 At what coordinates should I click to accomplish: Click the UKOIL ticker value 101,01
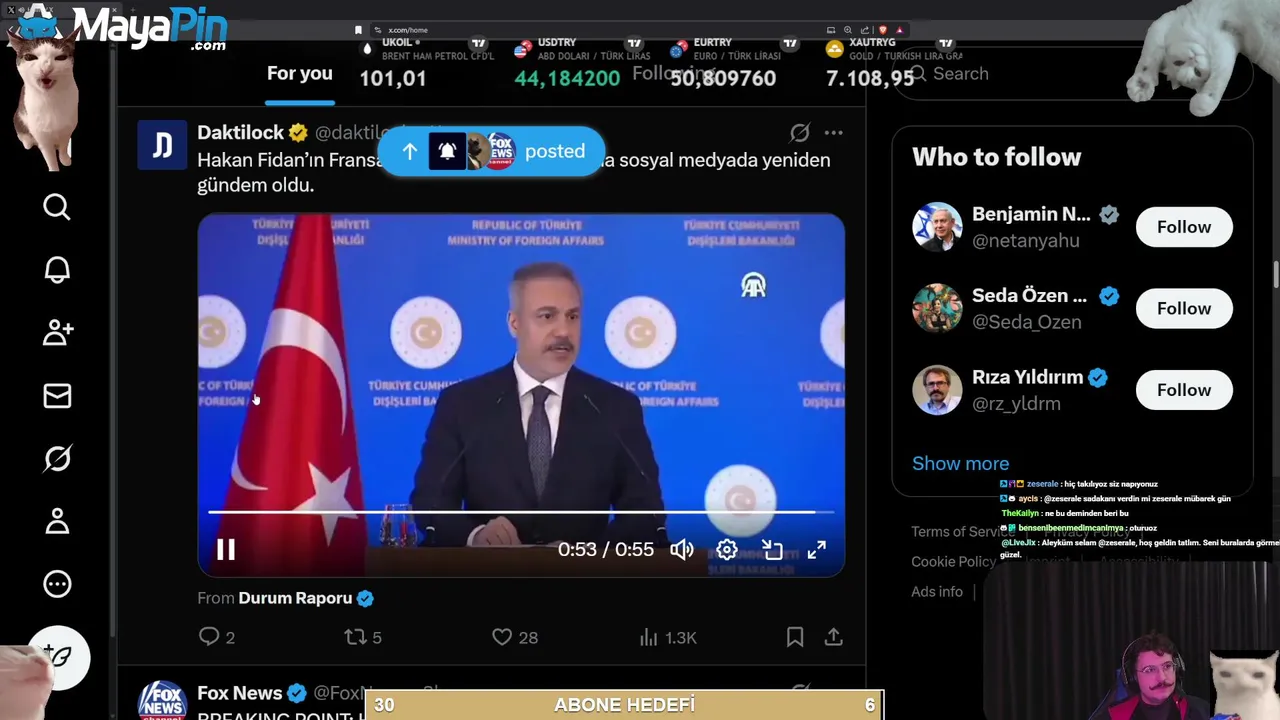click(x=393, y=78)
